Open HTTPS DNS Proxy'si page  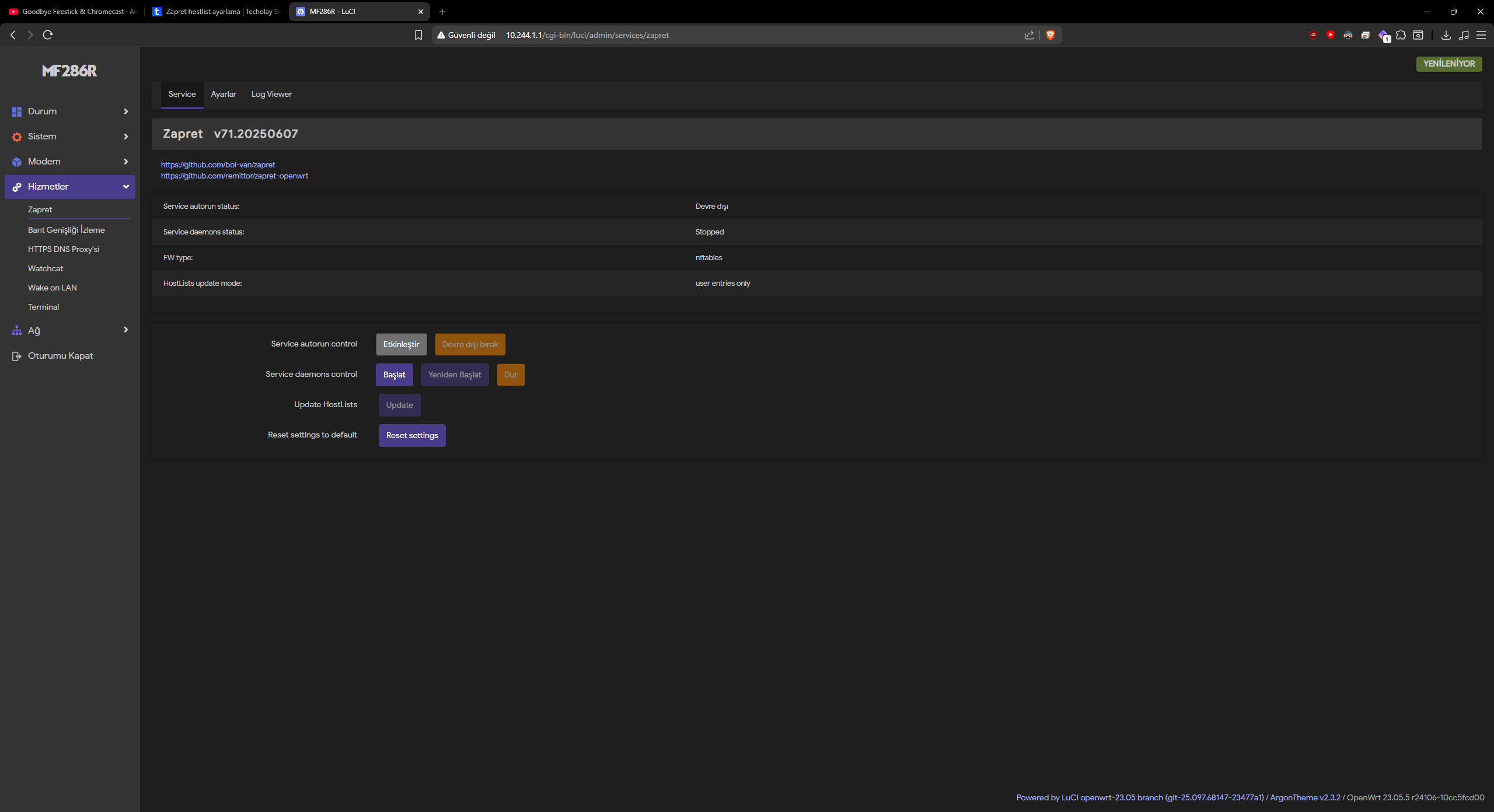tap(64, 249)
